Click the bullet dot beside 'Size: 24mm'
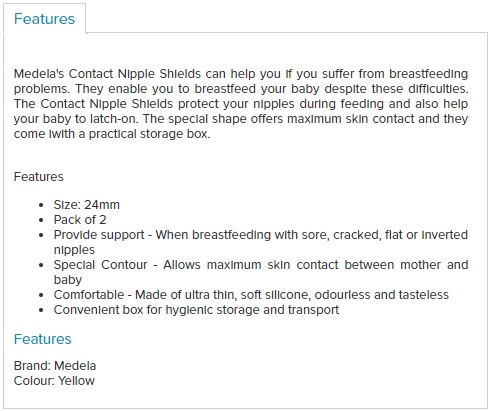 click(41, 205)
